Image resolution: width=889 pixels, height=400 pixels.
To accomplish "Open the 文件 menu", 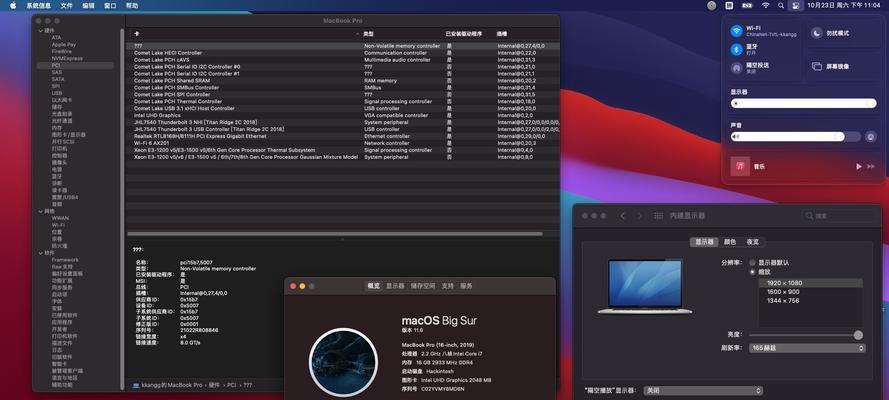I will click(66, 5).
